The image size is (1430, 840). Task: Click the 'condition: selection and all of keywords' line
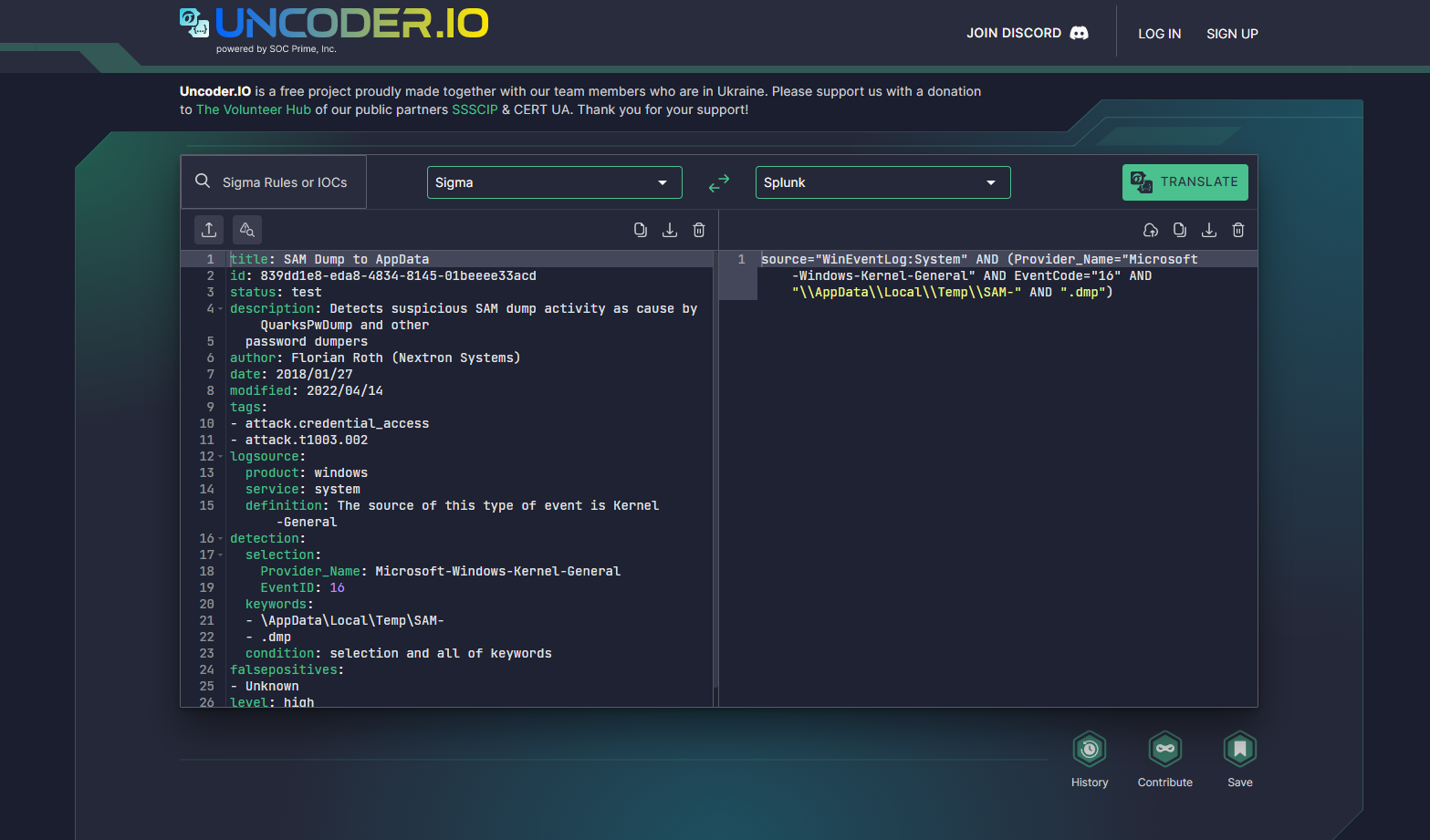coord(399,653)
